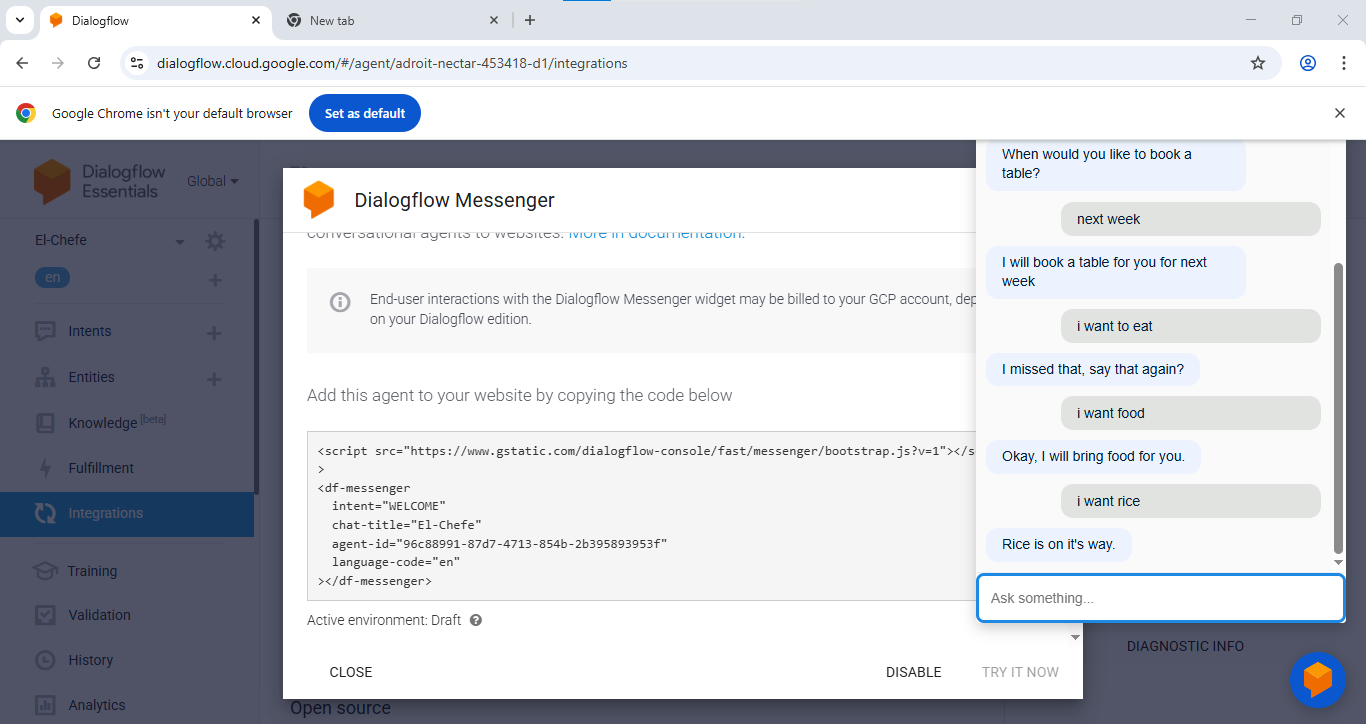
Task: Create a new intent with the plus icon
Action: (x=213, y=331)
